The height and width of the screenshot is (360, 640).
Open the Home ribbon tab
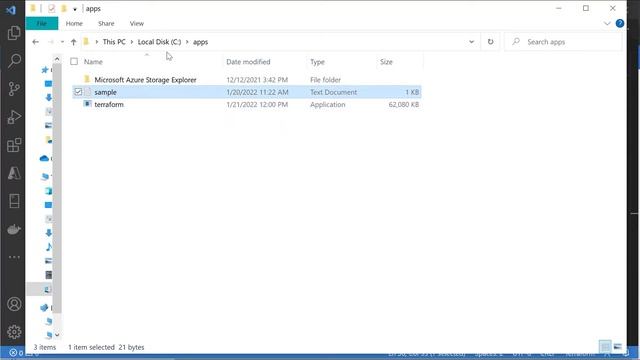tap(74, 24)
